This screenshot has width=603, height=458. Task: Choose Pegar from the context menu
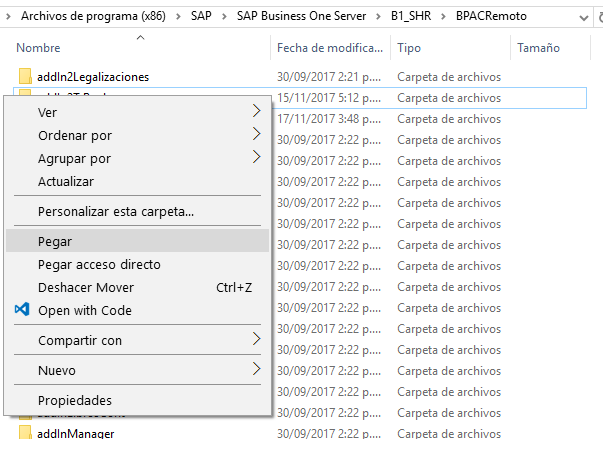coord(55,241)
